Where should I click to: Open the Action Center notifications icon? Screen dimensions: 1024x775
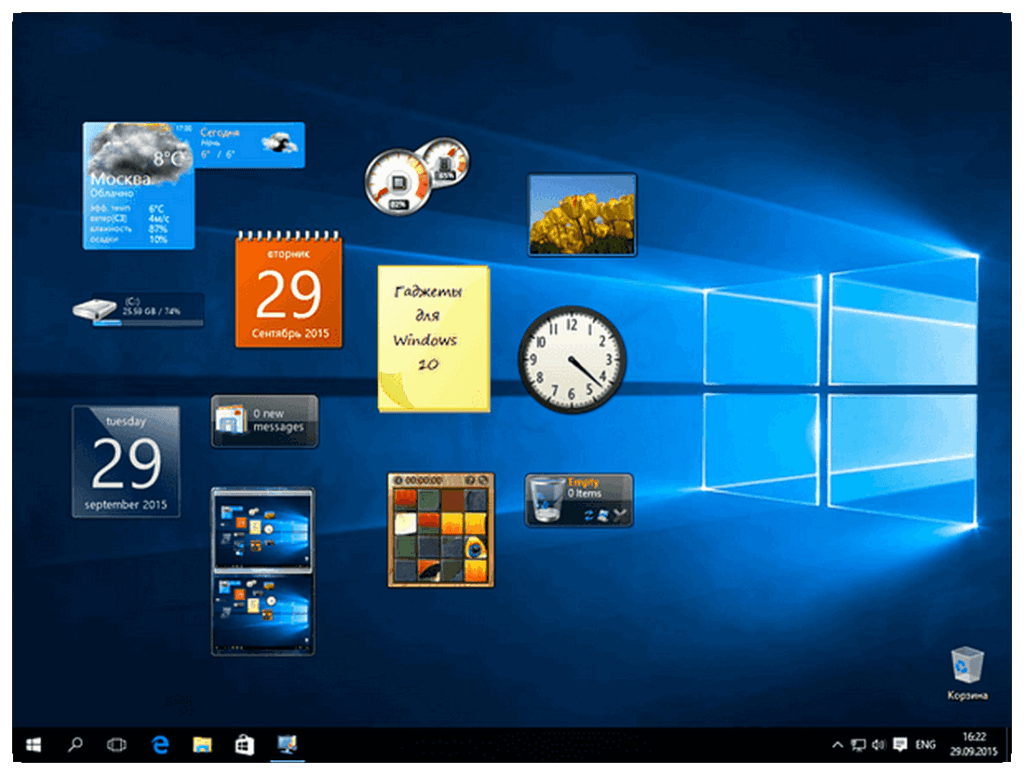pos(900,744)
